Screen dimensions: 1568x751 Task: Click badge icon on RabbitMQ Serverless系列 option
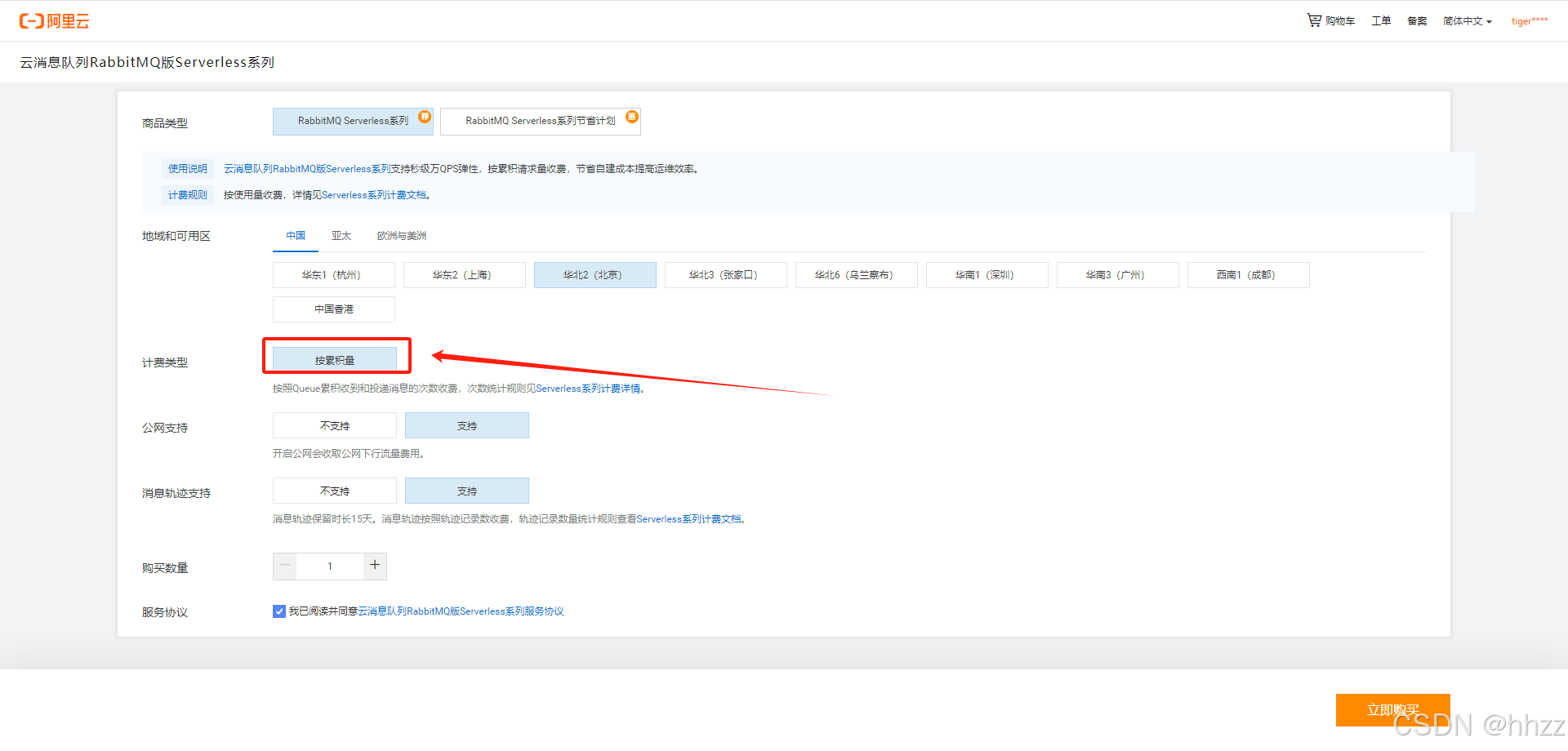point(425,117)
